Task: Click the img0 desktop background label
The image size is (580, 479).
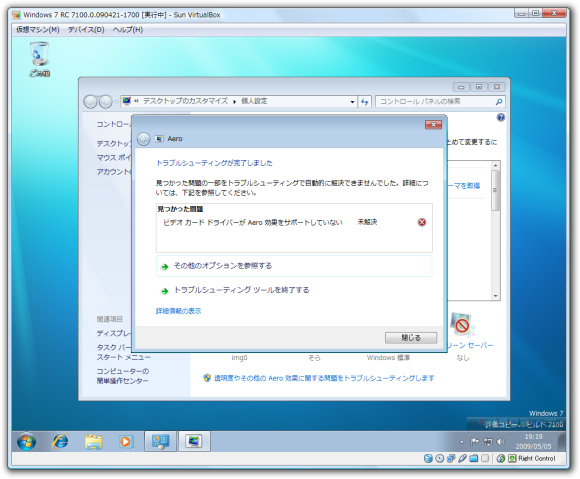Action: pos(239,358)
